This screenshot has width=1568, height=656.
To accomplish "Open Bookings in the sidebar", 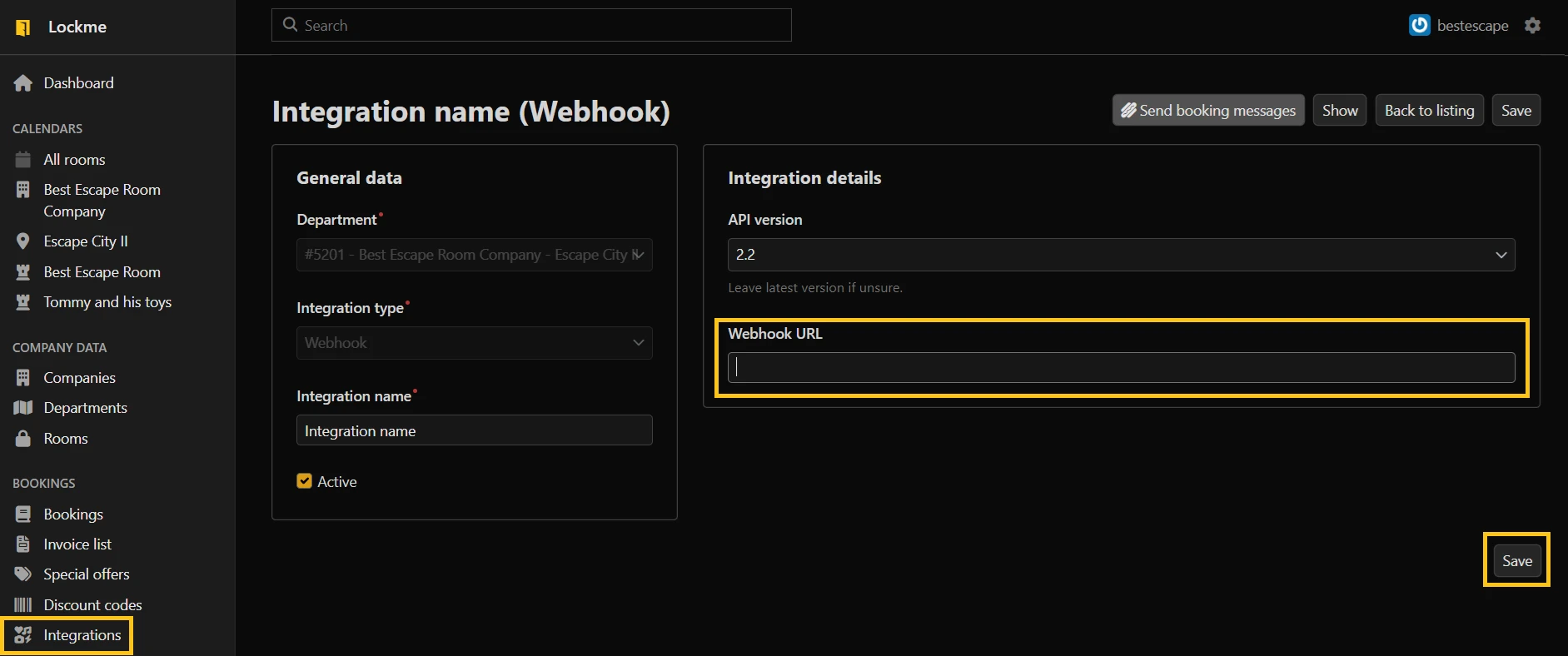I will (x=73, y=514).
